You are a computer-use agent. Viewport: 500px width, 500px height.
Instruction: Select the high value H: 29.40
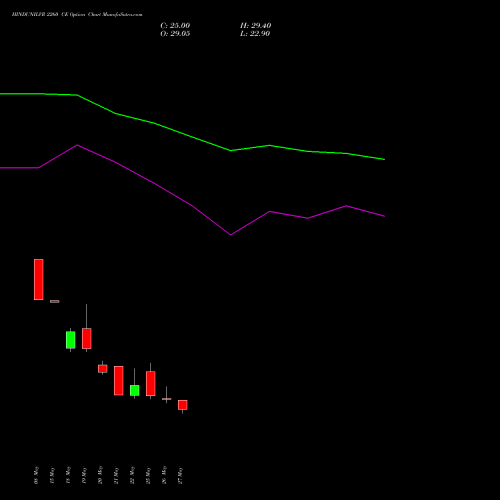coord(255,26)
